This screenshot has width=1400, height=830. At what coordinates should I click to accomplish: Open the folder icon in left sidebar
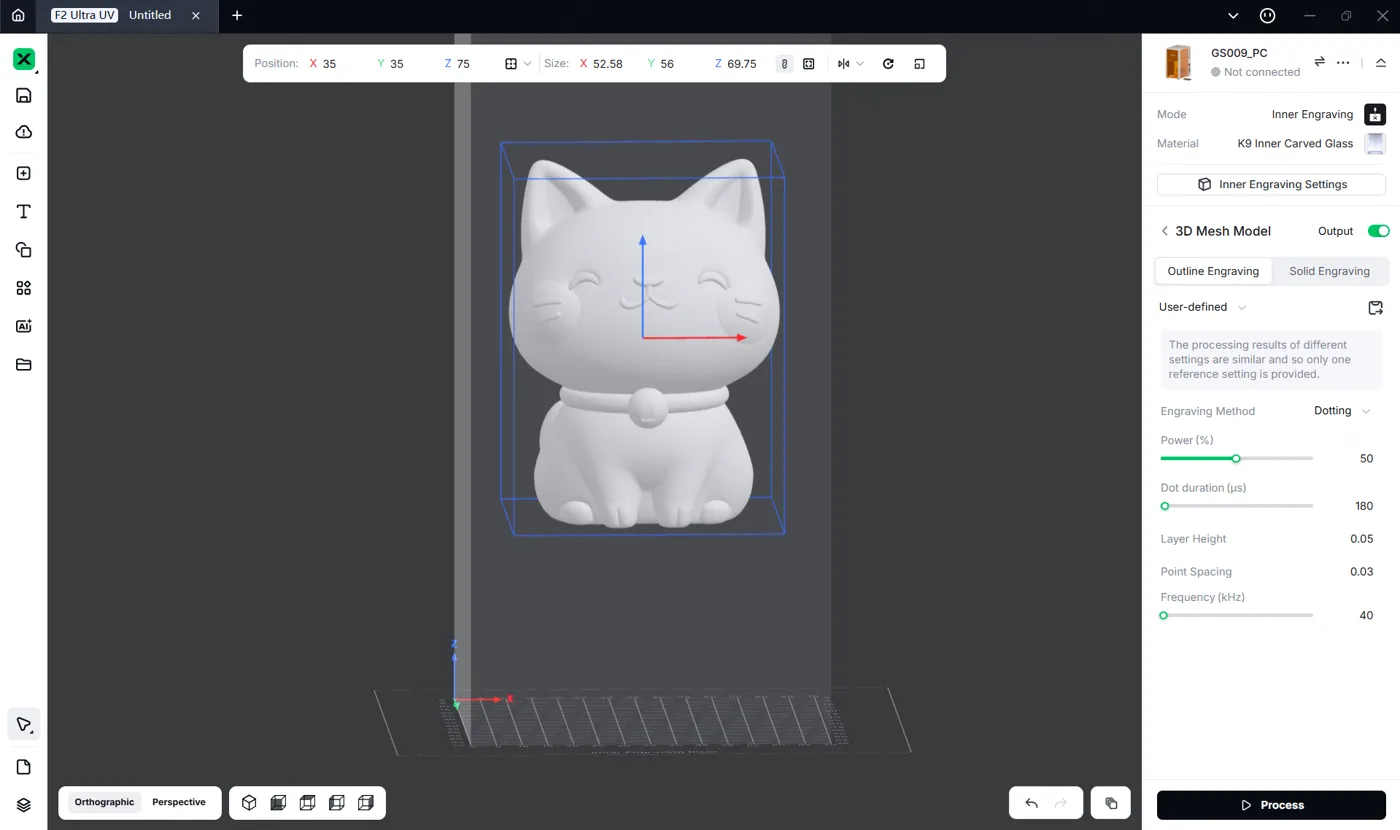coord(24,364)
